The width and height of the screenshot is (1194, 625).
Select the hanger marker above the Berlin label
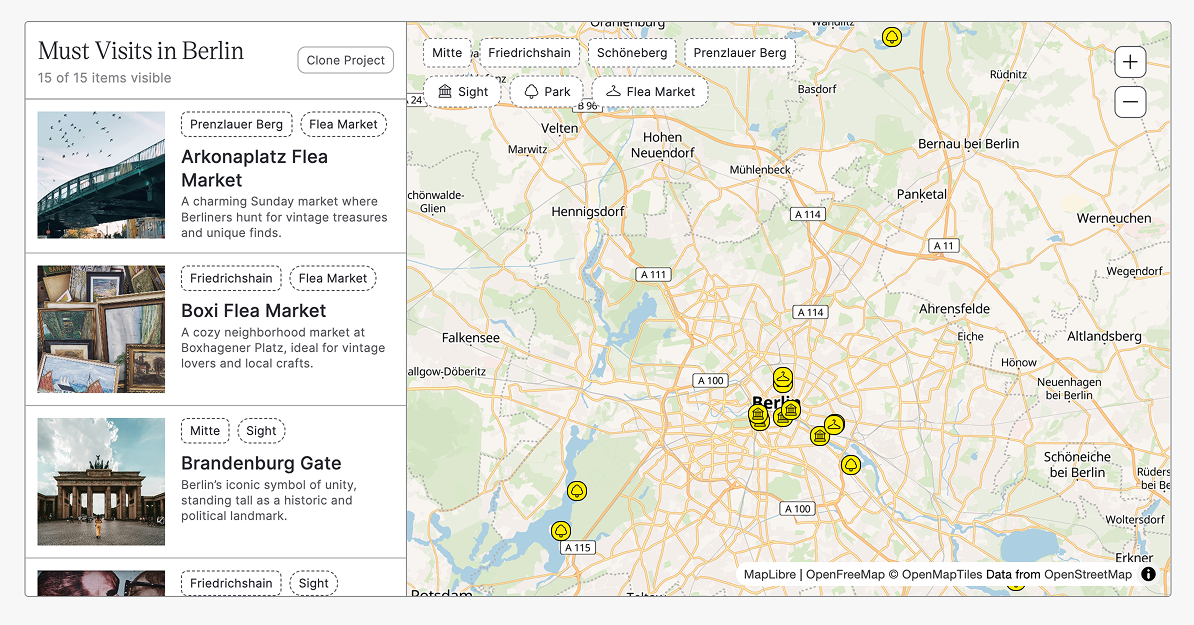[x=783, y=377]
